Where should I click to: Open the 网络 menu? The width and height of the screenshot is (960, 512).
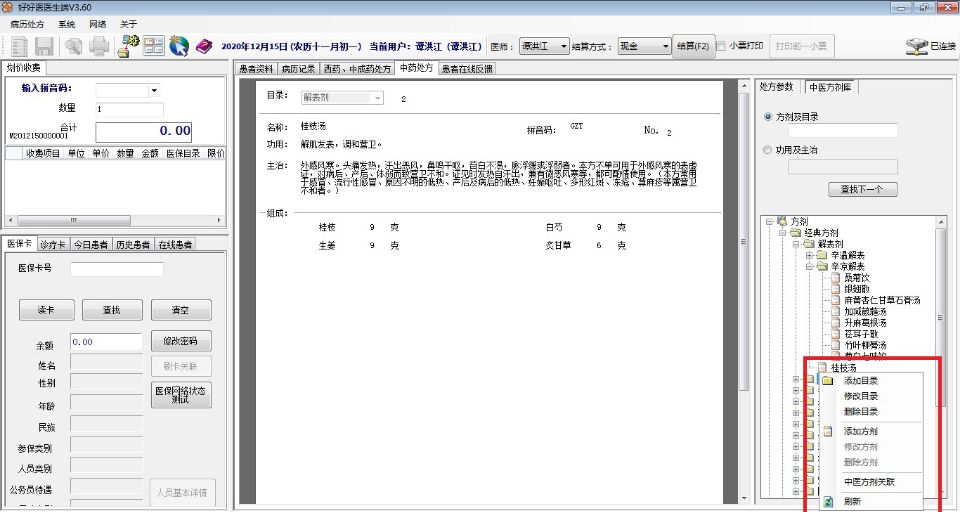pos(97,24)
